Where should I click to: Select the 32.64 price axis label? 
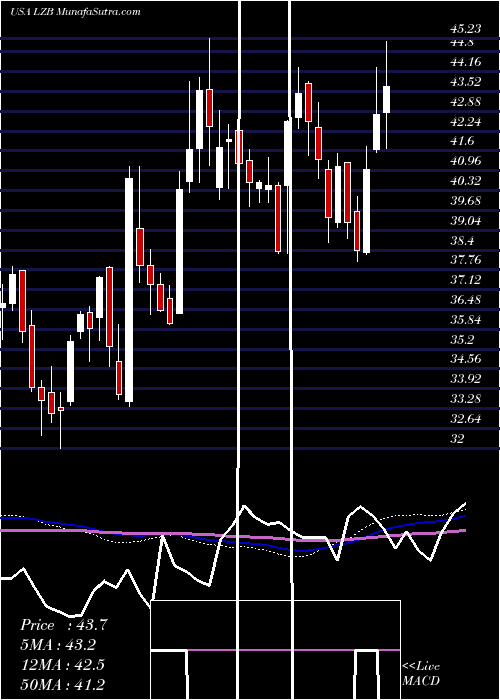[x=466, y=419]
